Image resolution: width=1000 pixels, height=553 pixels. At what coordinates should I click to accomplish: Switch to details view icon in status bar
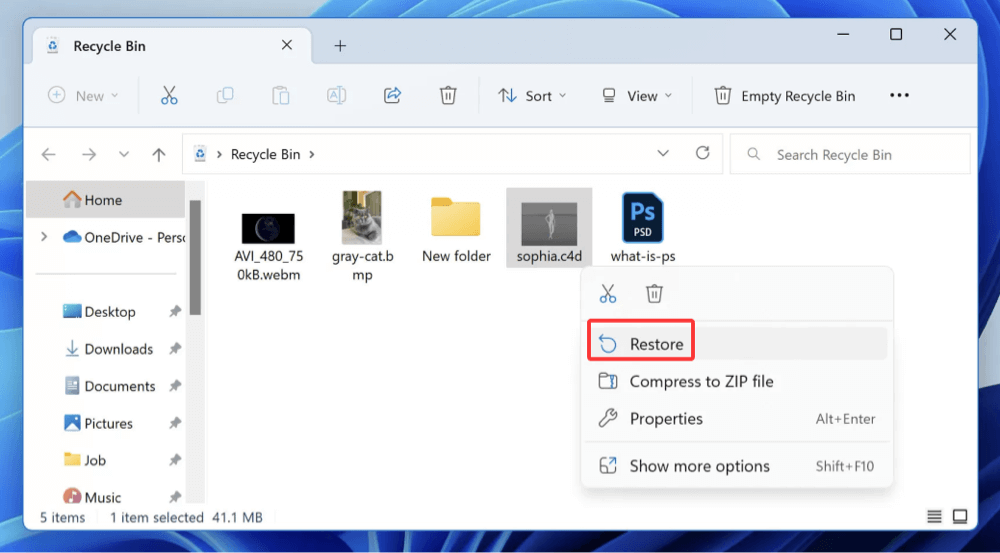(x=934, y=516)
